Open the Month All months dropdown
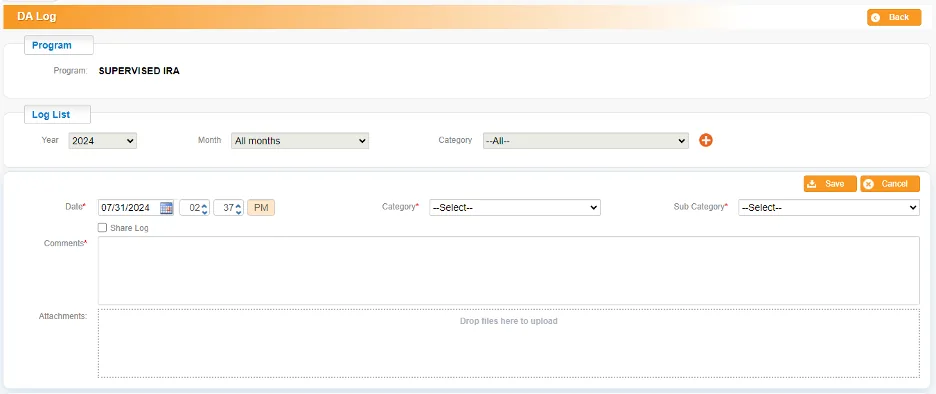The image size is (936, 394). [300, 141]
